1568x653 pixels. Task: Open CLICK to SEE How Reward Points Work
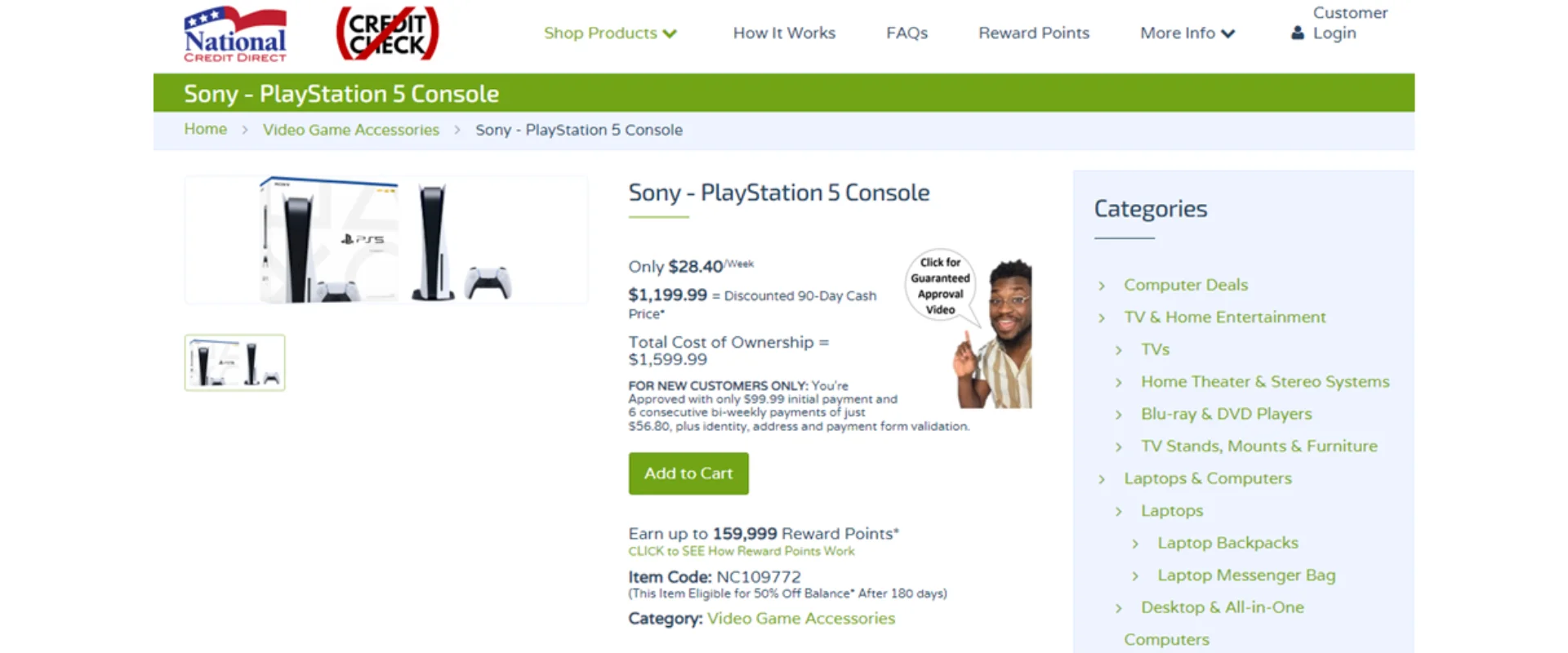[x=741, y=551]
